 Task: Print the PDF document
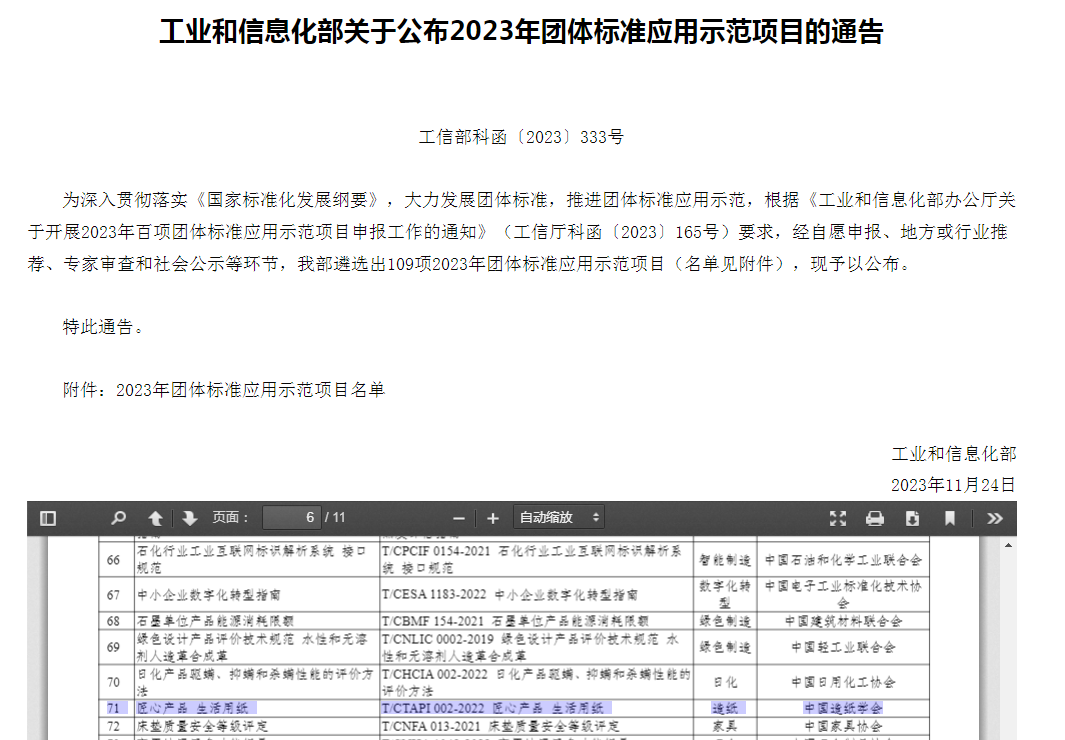(x=875, y=518)
